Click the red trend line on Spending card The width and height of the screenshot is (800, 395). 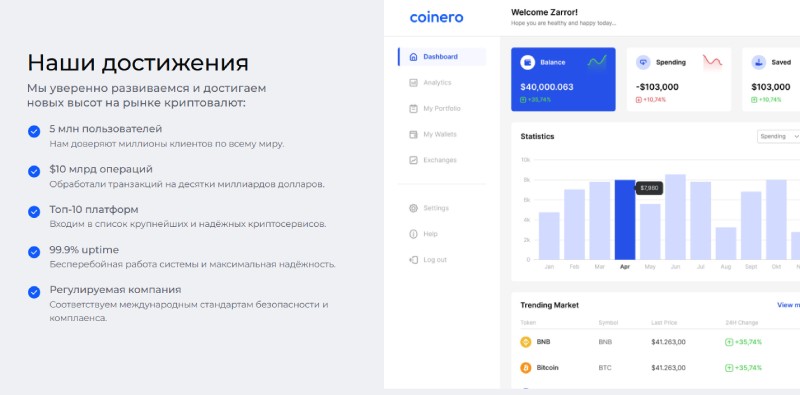712,62
